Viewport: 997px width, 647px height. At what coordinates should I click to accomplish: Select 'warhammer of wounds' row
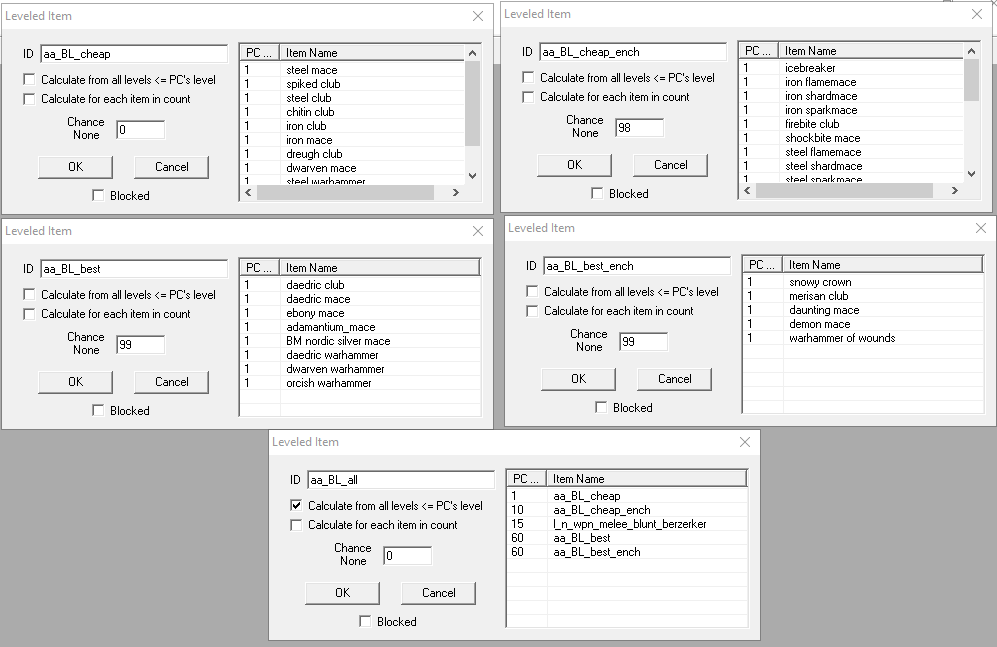point(863,338)
